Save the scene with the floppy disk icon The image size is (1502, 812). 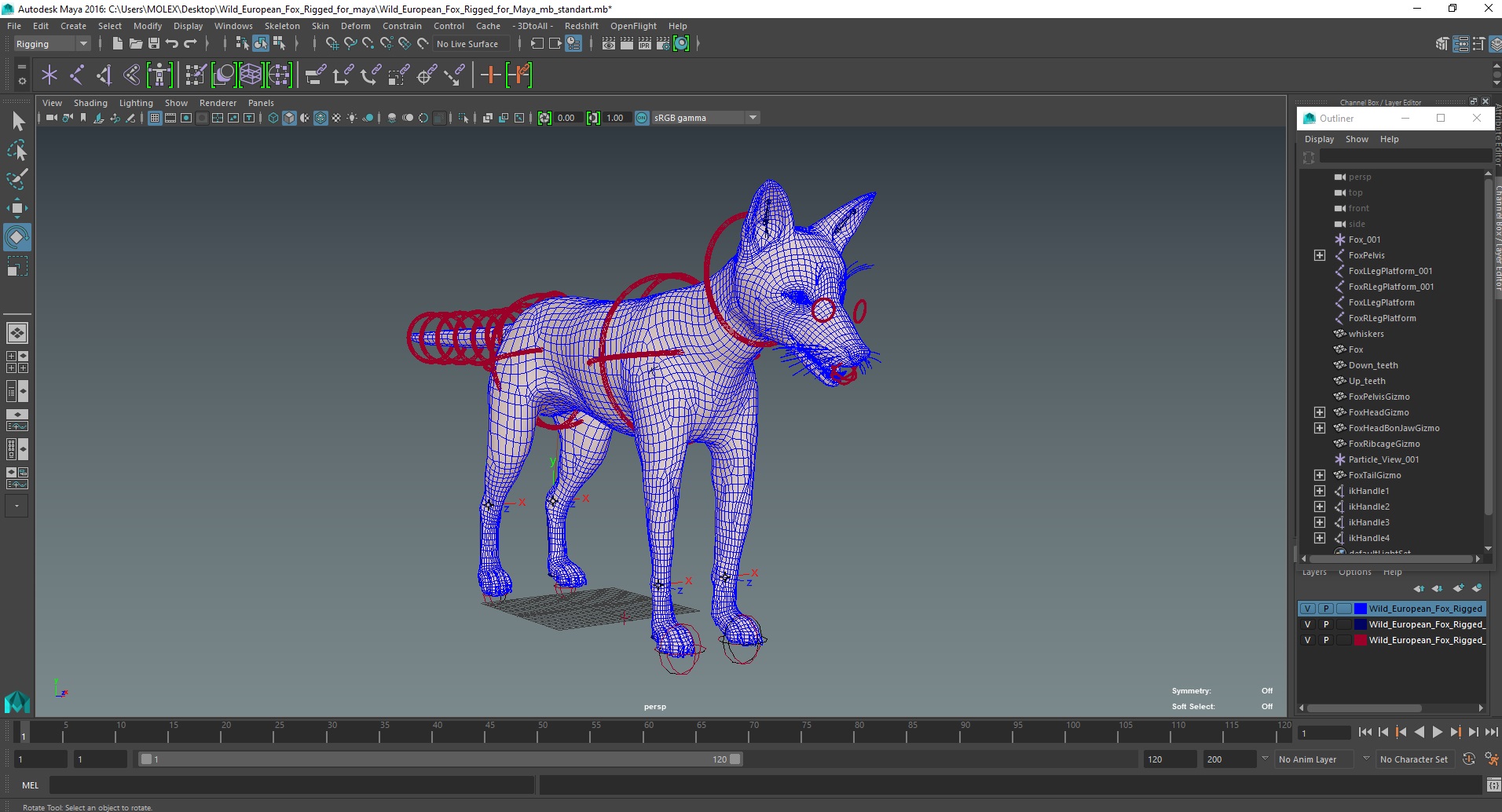(x=154, y=44)
